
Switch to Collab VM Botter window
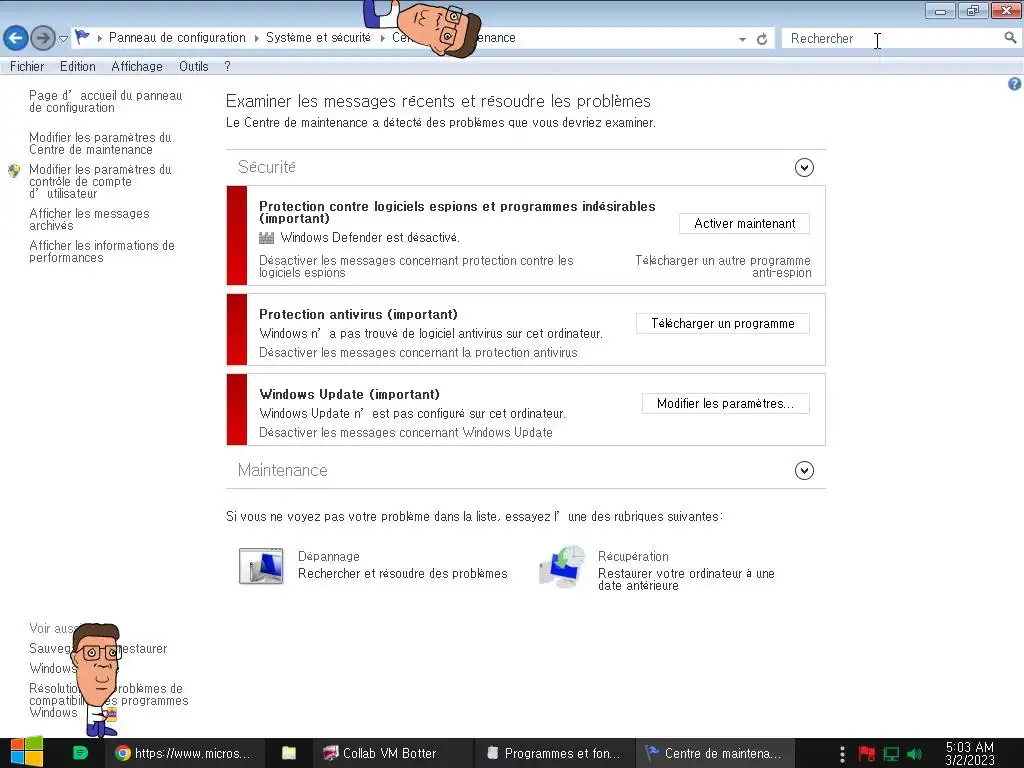(x=391, y=753)
